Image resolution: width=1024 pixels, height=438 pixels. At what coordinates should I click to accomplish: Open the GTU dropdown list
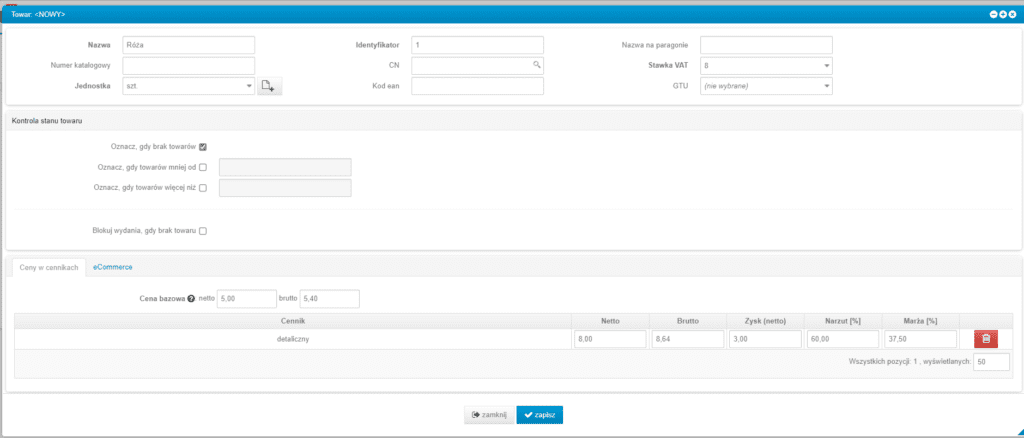pos(826,86)
